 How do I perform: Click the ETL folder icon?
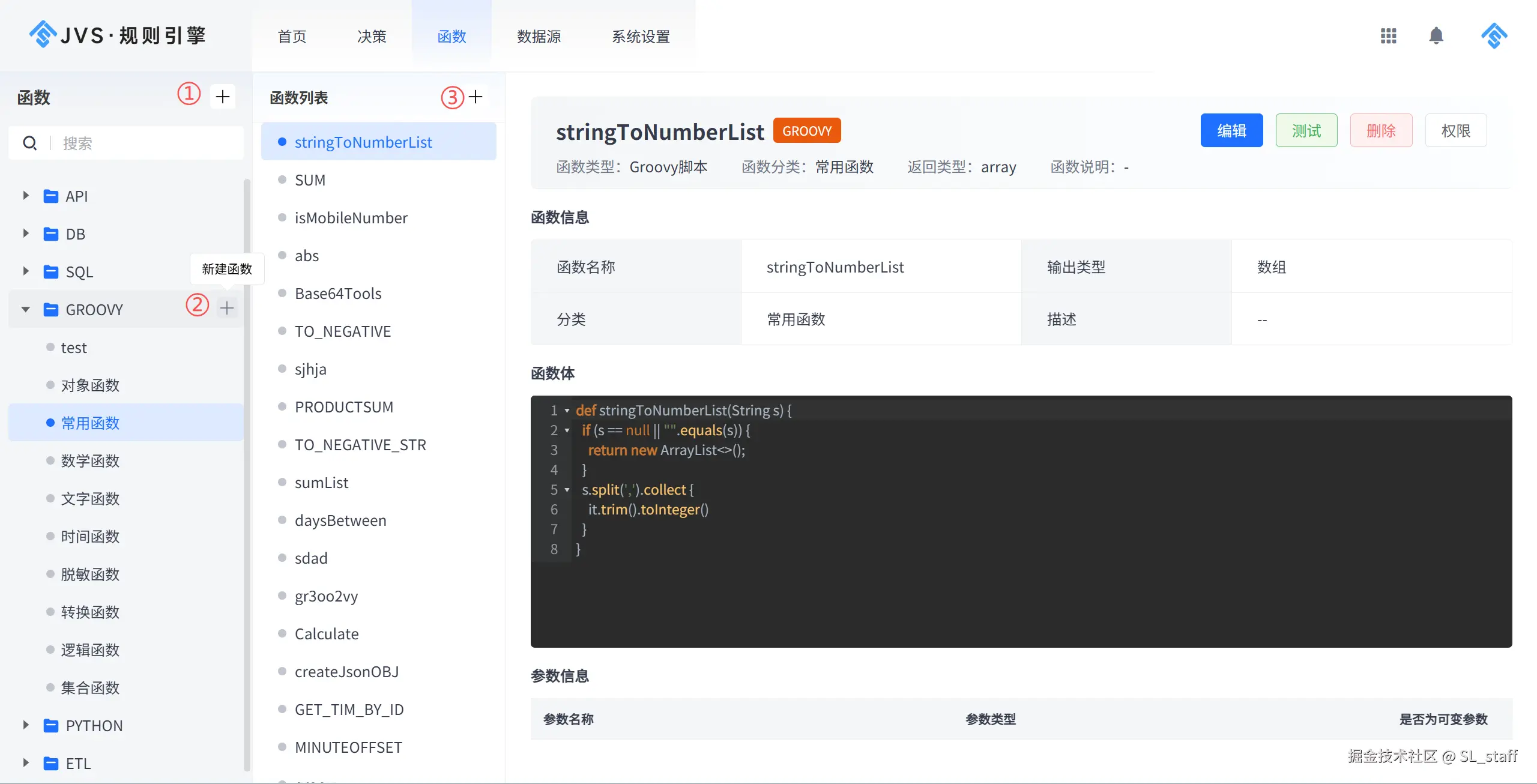click(x=51, y=764)
